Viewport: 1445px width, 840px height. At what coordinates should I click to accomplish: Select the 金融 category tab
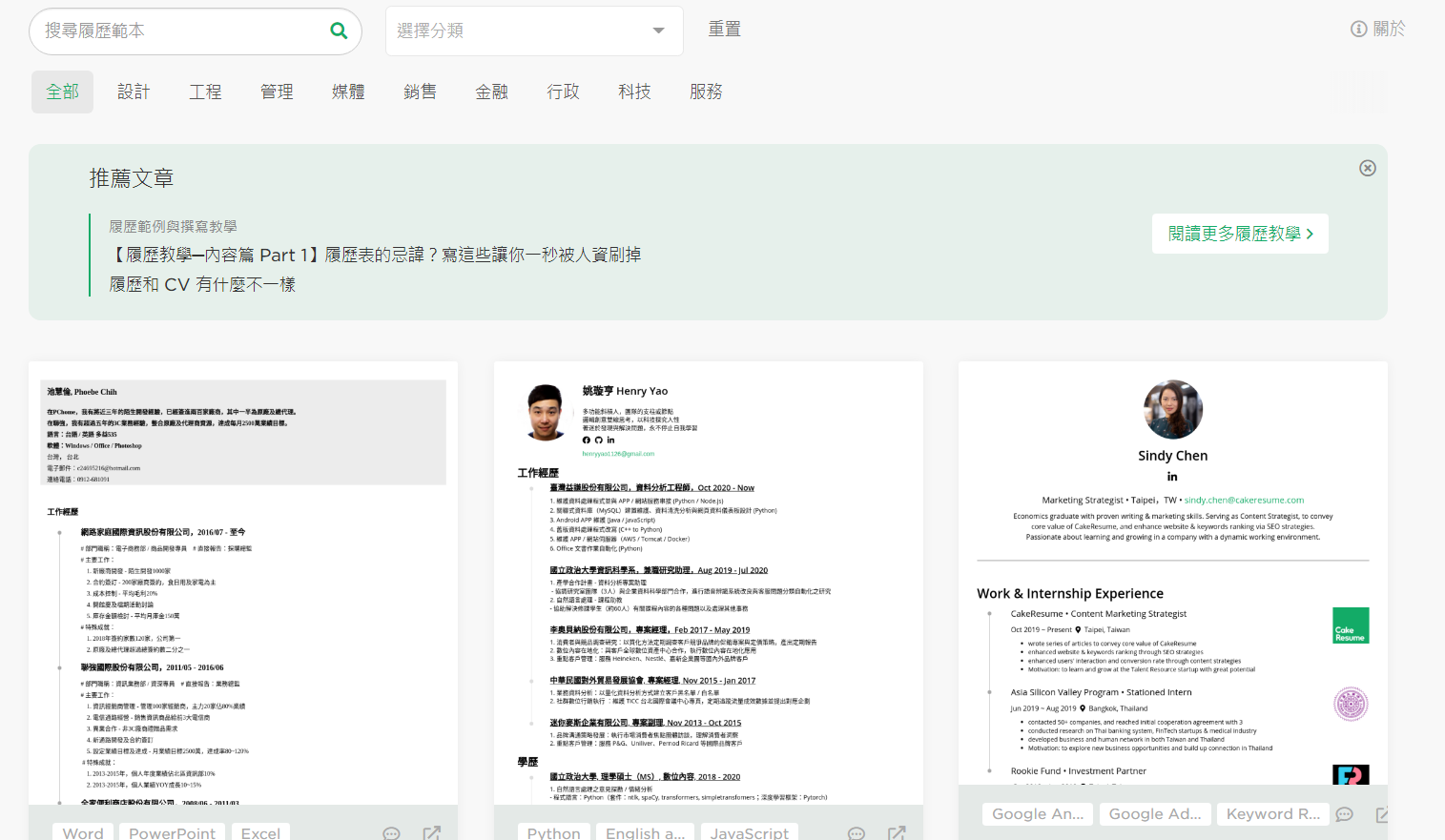(x=491, y=92)
